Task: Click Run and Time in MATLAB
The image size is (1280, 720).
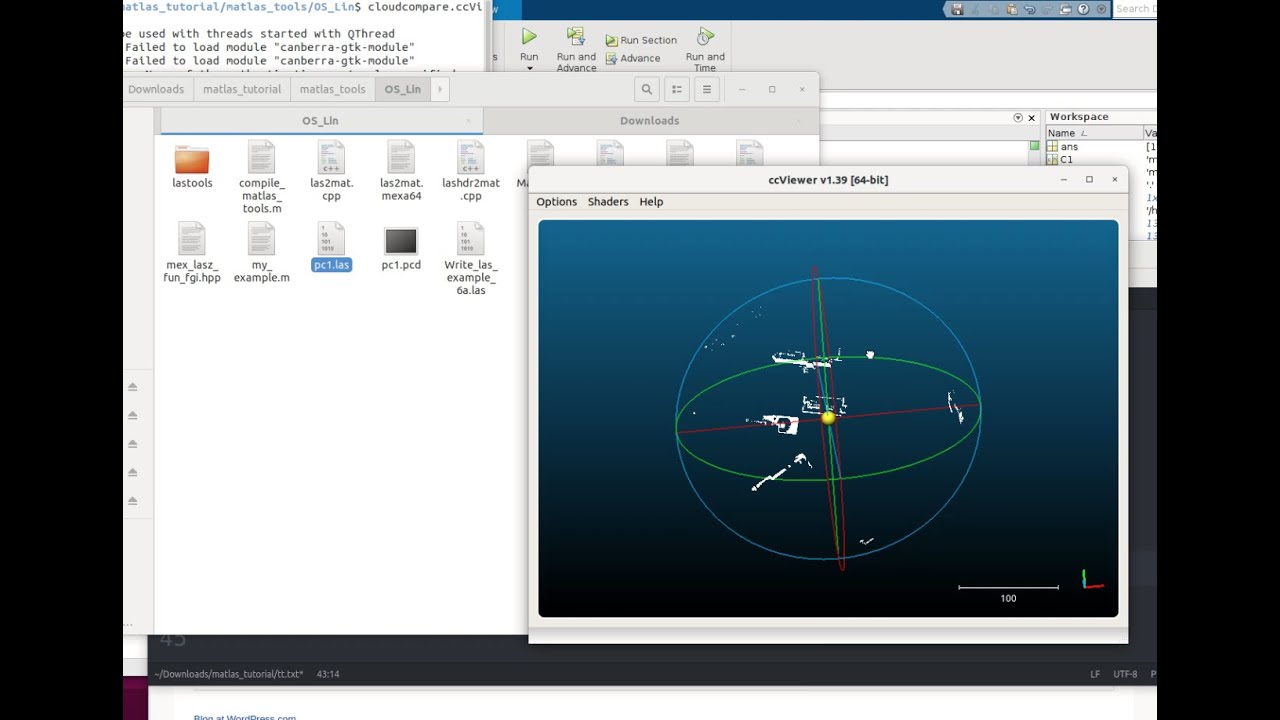Action: (705, 48)
